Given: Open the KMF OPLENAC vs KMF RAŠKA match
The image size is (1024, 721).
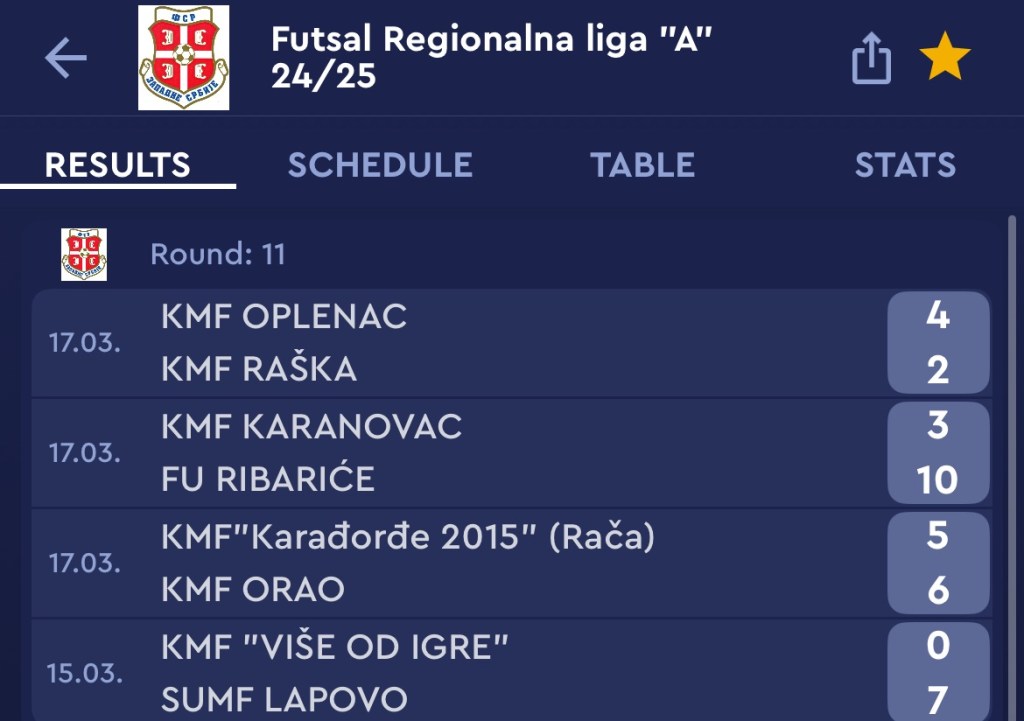Looking at the screenshot, I should [x=450, y=343].
